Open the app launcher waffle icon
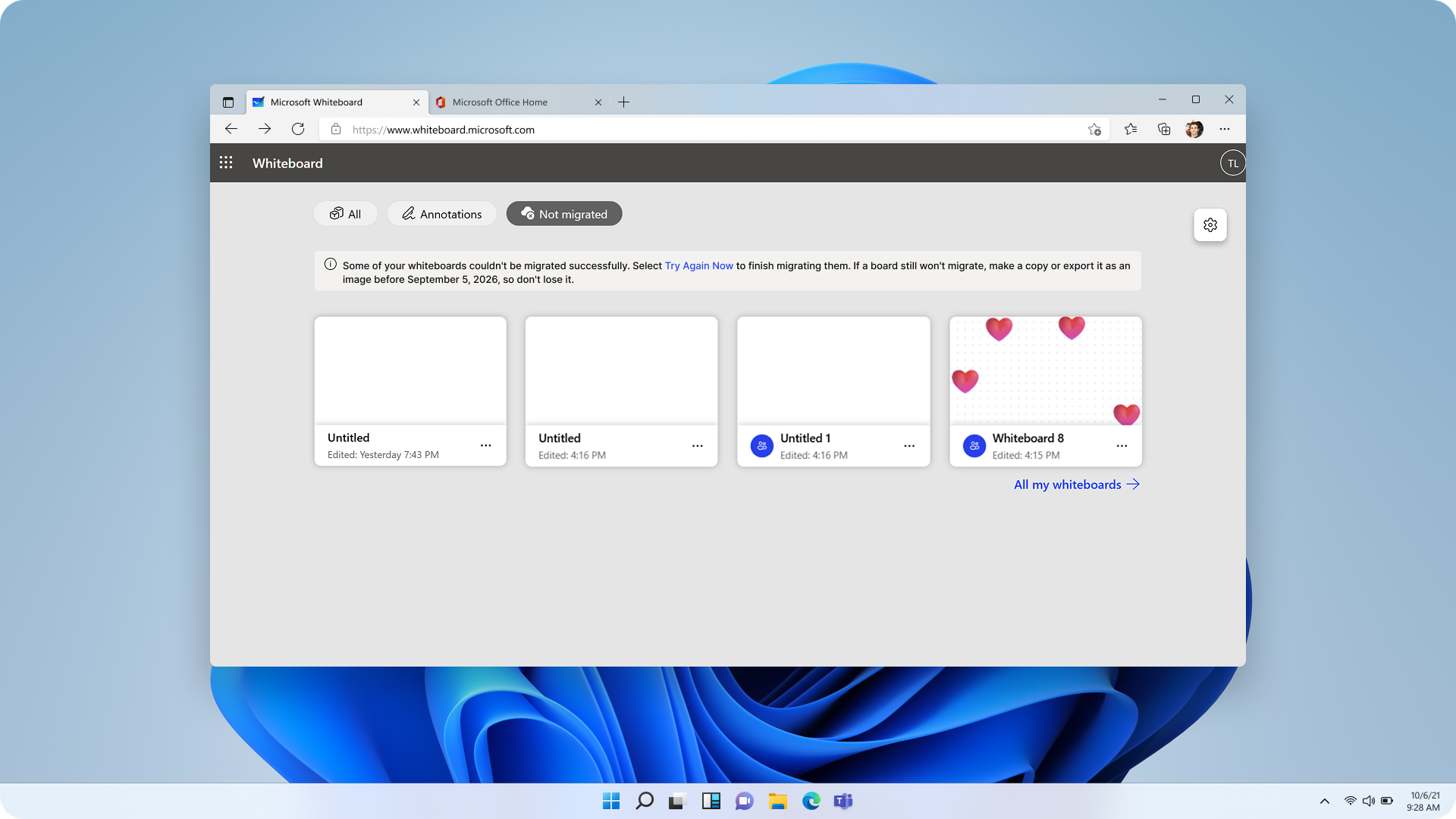Screen dimensions: 1456x819 226,162
